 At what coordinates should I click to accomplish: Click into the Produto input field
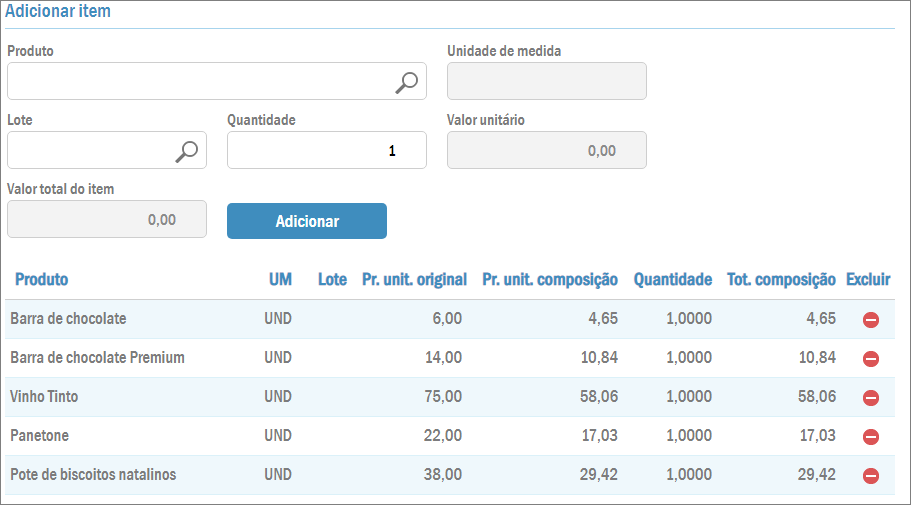[x=198, y=82]
